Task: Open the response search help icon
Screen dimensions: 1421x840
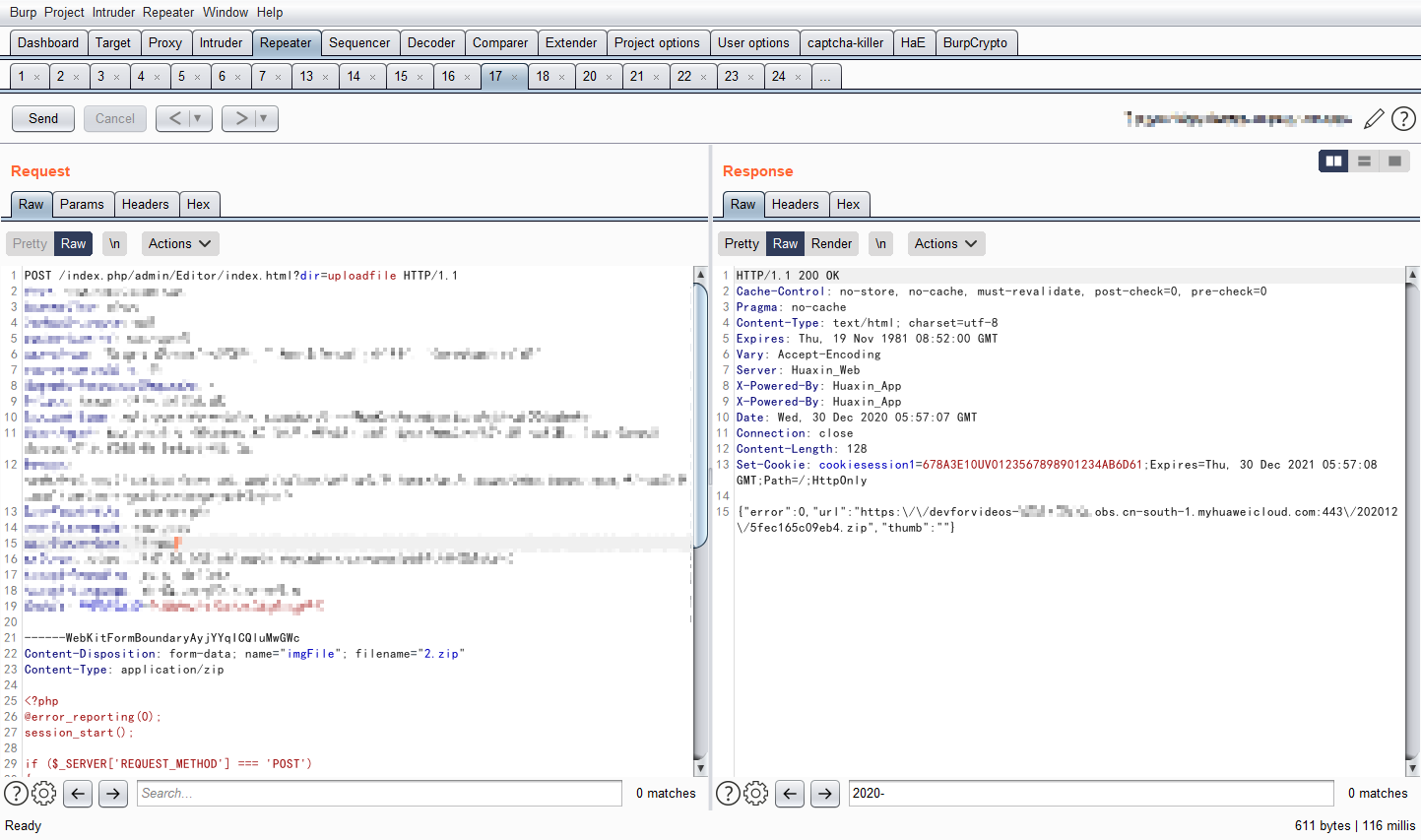Action: pos(728,793)
